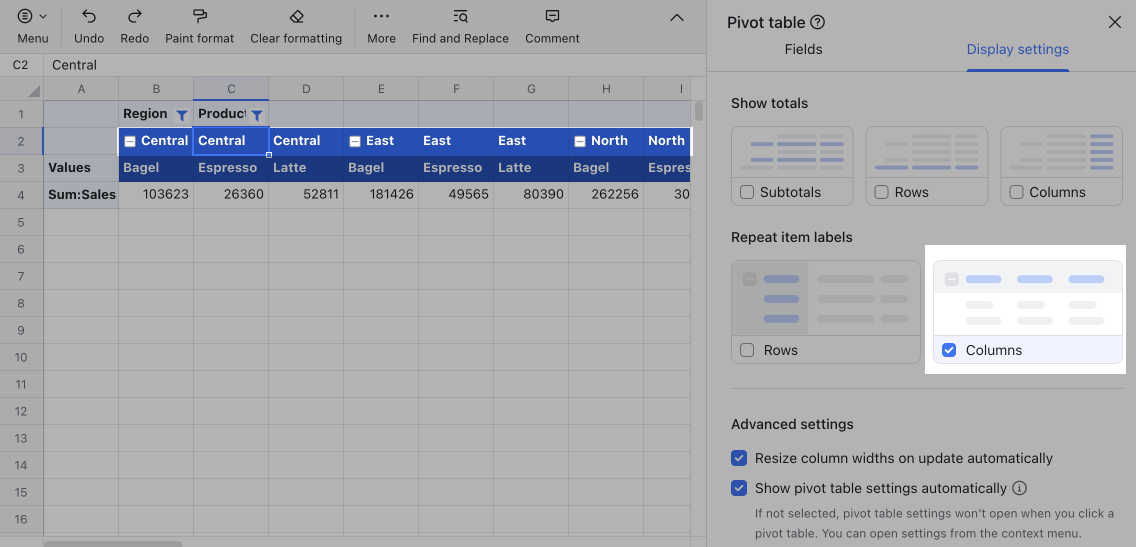The height and width of the screenshot is (547, 1136).
Task: Click the Clear formatting eraser icon
Action: point(296,17)
